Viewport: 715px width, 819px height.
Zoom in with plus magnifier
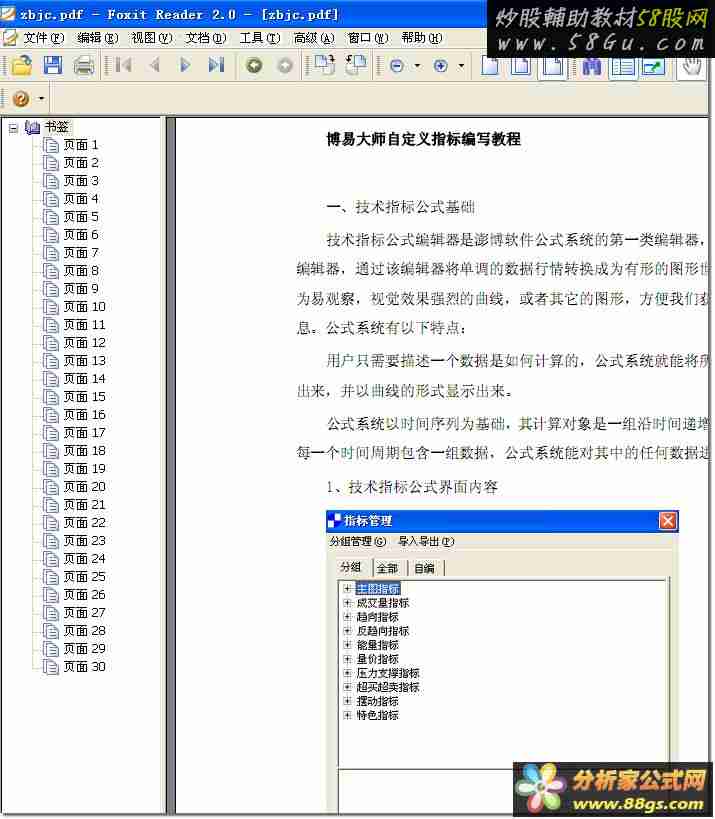[x=440, y=66]
